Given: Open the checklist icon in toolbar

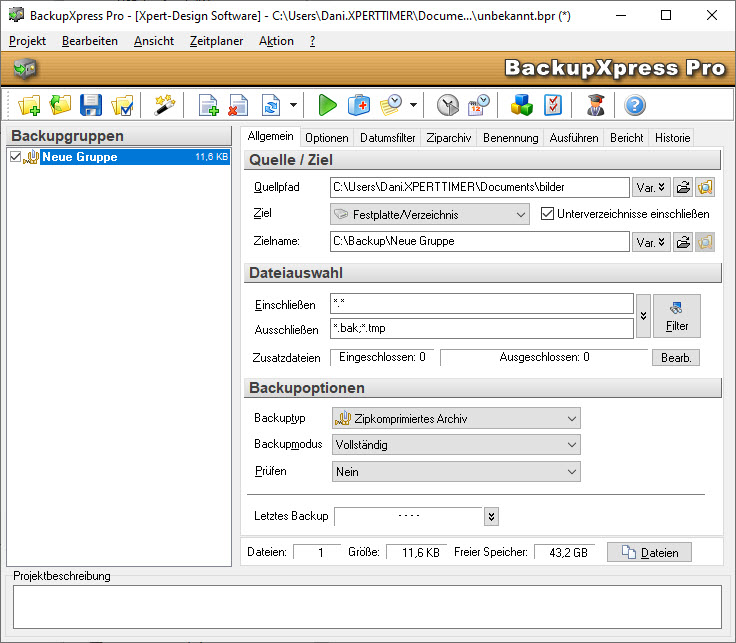Looking at the screenshot, I should tap(552, 105).
